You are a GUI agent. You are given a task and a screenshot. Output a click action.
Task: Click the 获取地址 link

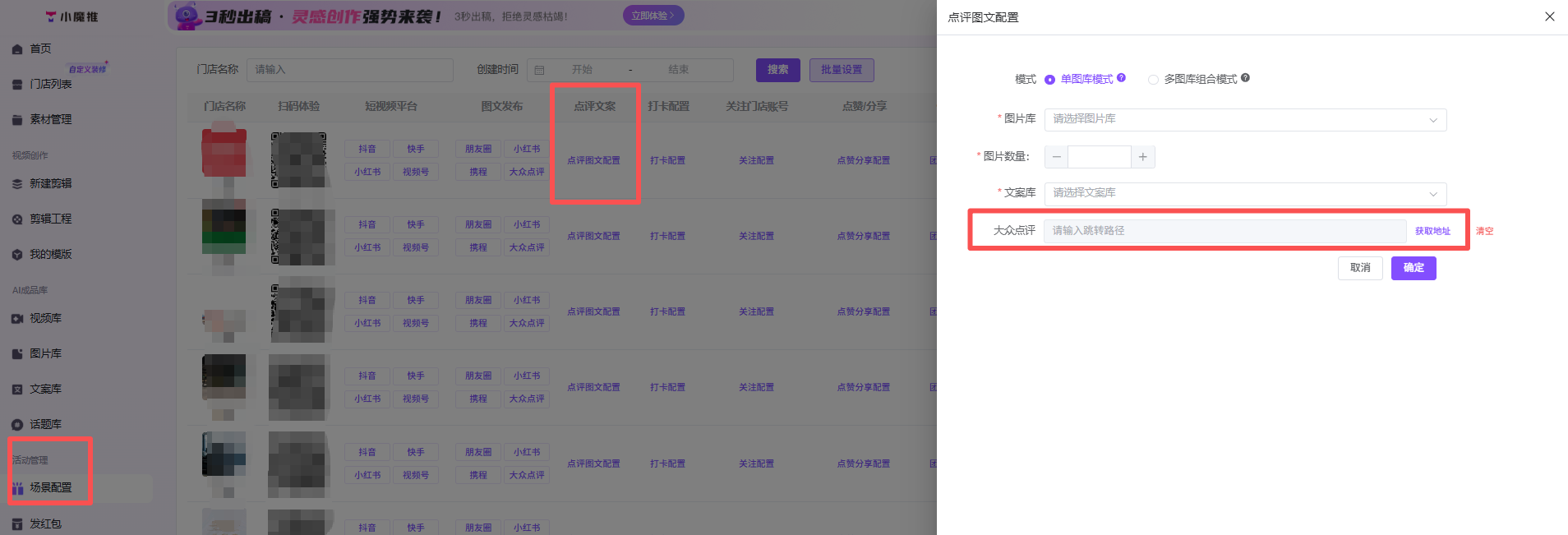pyautogui.click(x=1432, y=232)
